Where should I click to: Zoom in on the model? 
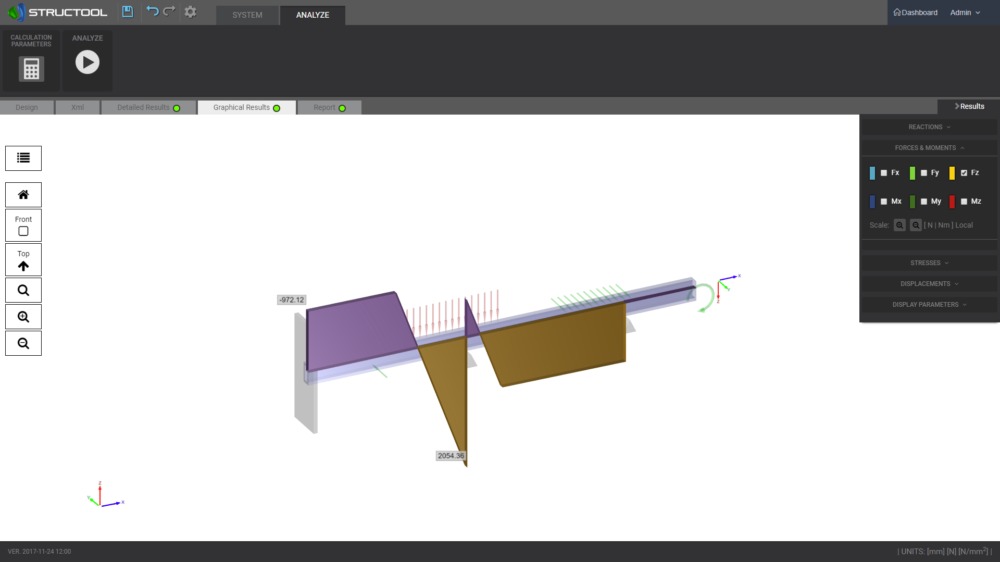(x=24, y=317)
